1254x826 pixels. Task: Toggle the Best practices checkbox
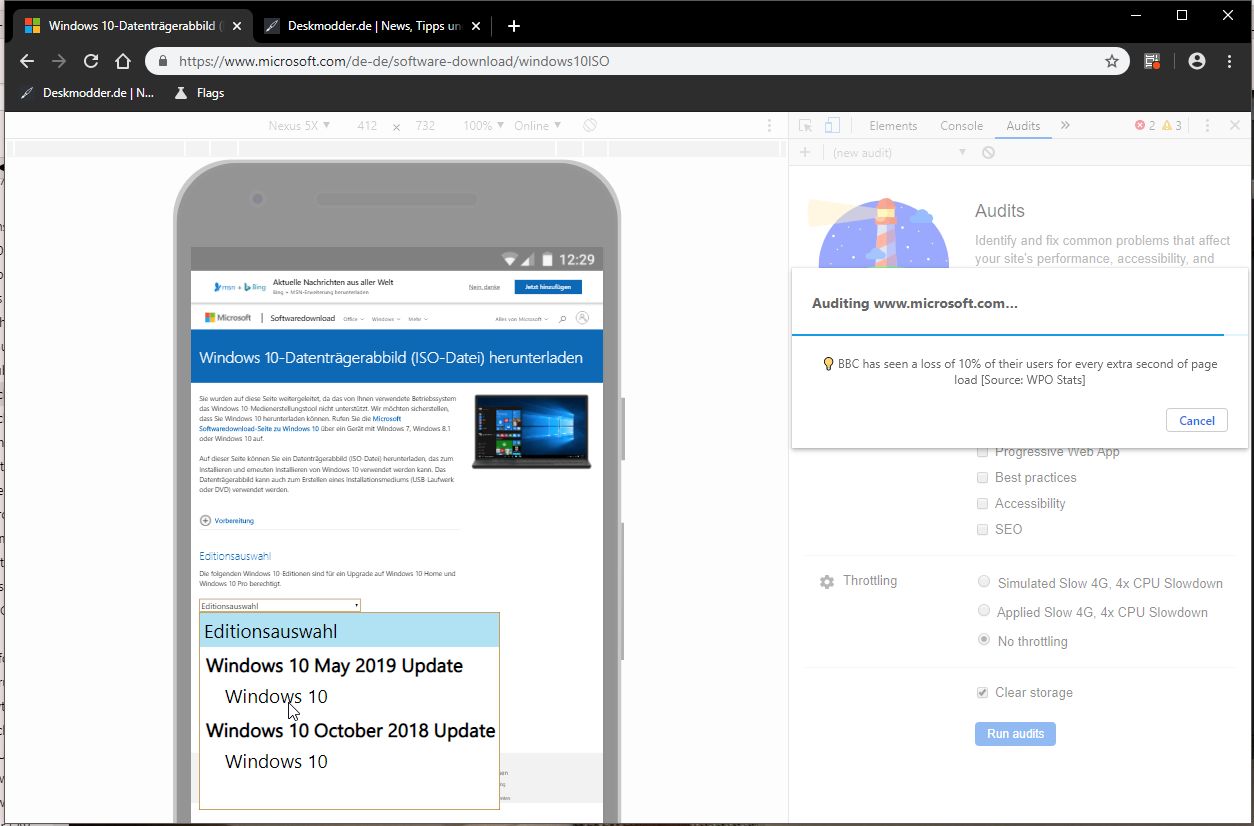983,478
